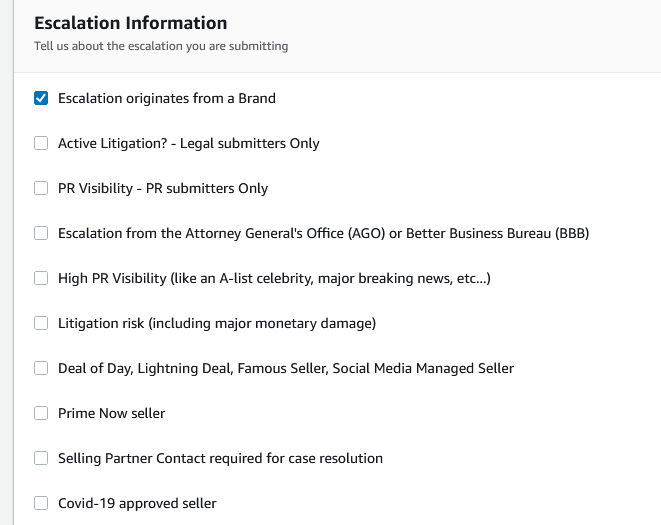Click the Escalation Information section heading
The height and width of the screenshot is (525, 661).
click(131, 23)
